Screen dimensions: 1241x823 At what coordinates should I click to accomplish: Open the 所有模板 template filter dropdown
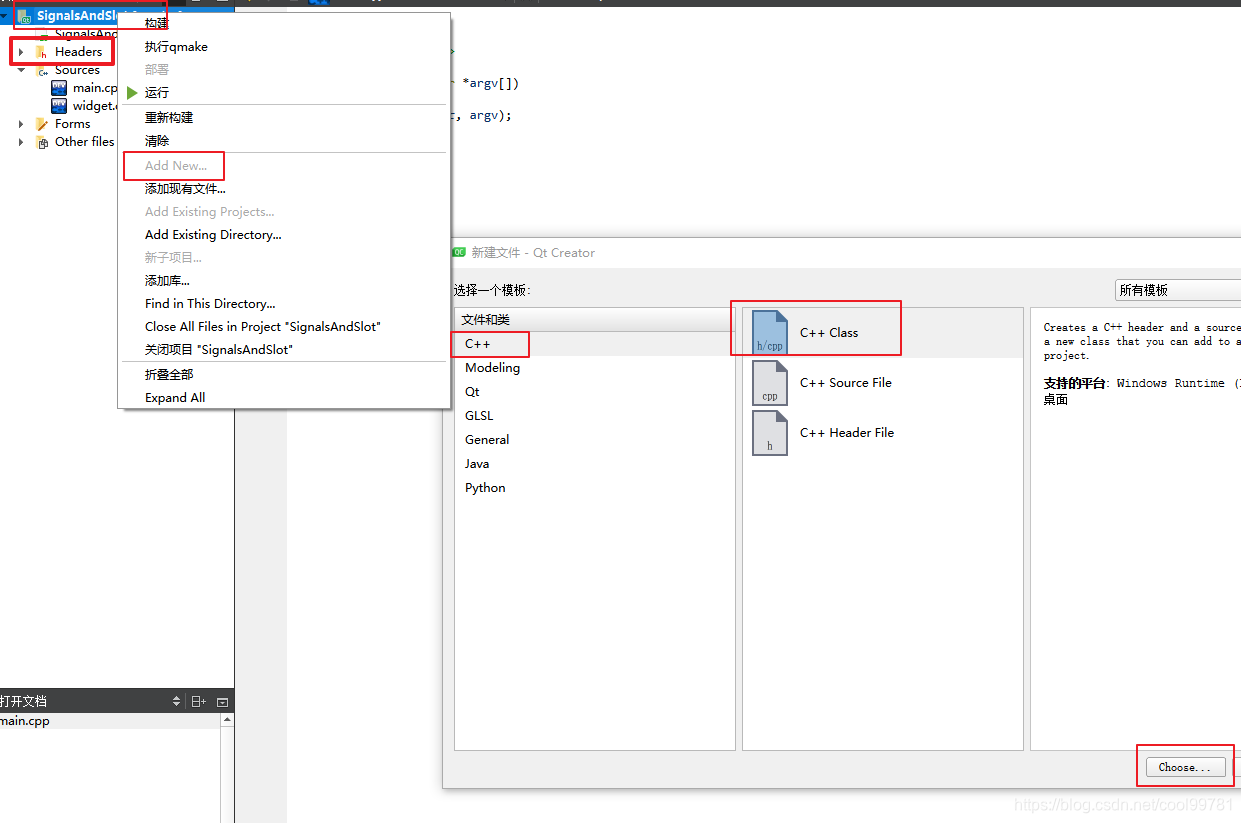pos(1178,290)
